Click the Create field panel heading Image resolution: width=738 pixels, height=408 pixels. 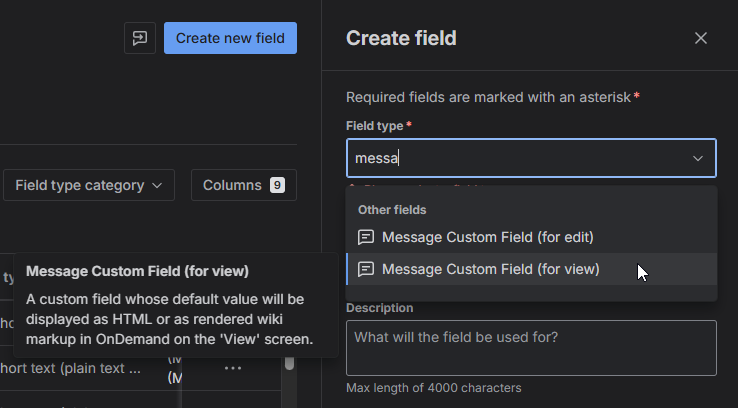[401, 38]
